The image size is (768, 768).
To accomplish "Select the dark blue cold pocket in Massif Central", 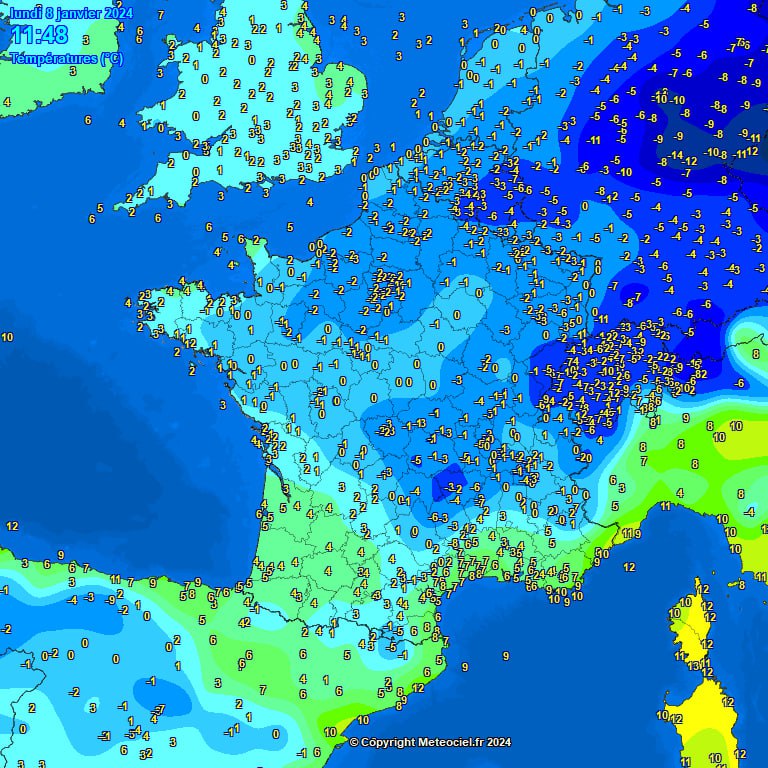I will tap(452, 485).
